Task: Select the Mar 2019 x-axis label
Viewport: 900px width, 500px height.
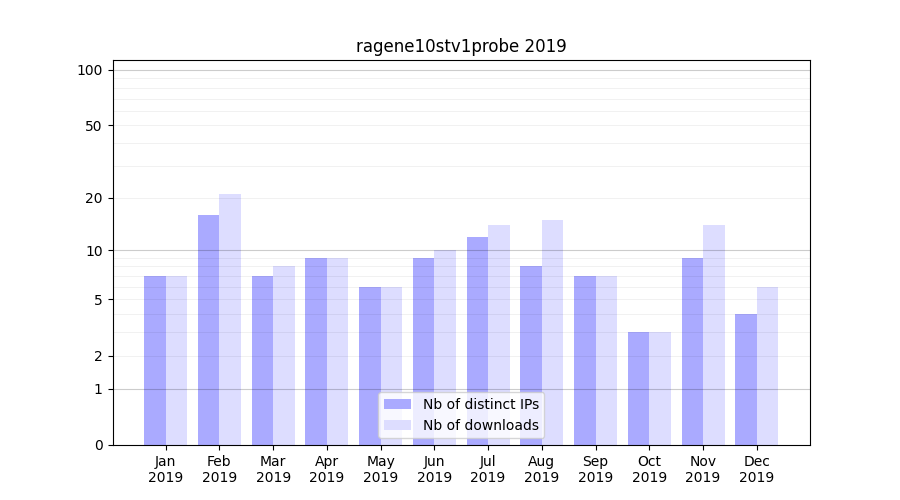Action: (273, 469)
